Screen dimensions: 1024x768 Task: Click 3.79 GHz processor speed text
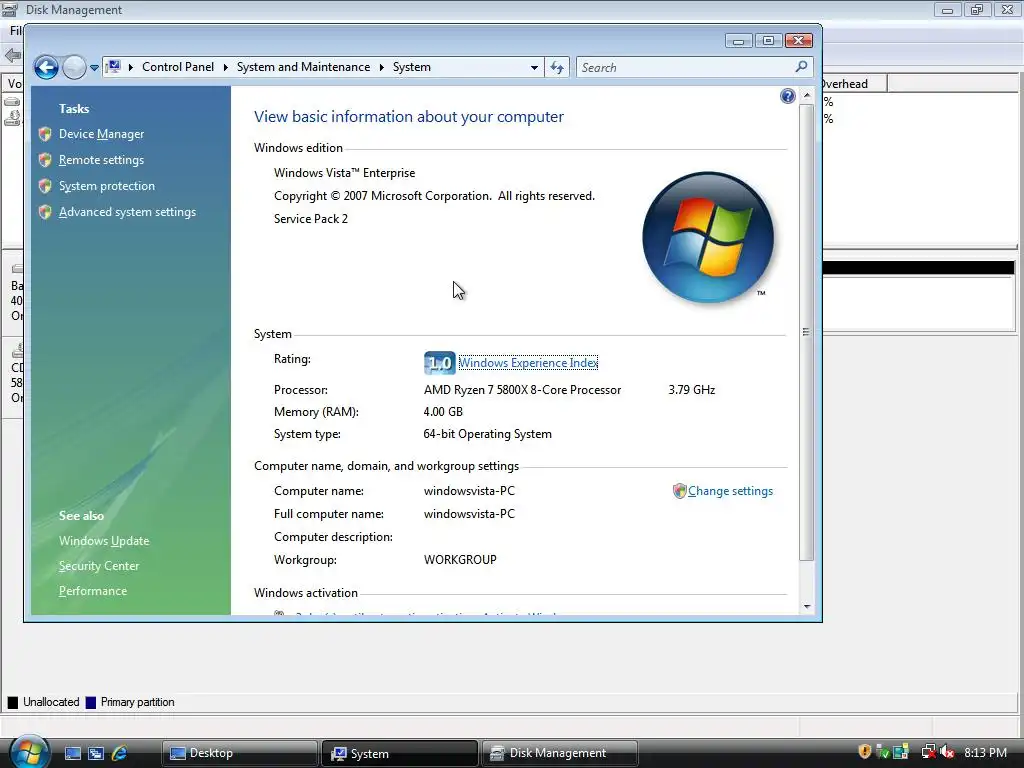692,390
